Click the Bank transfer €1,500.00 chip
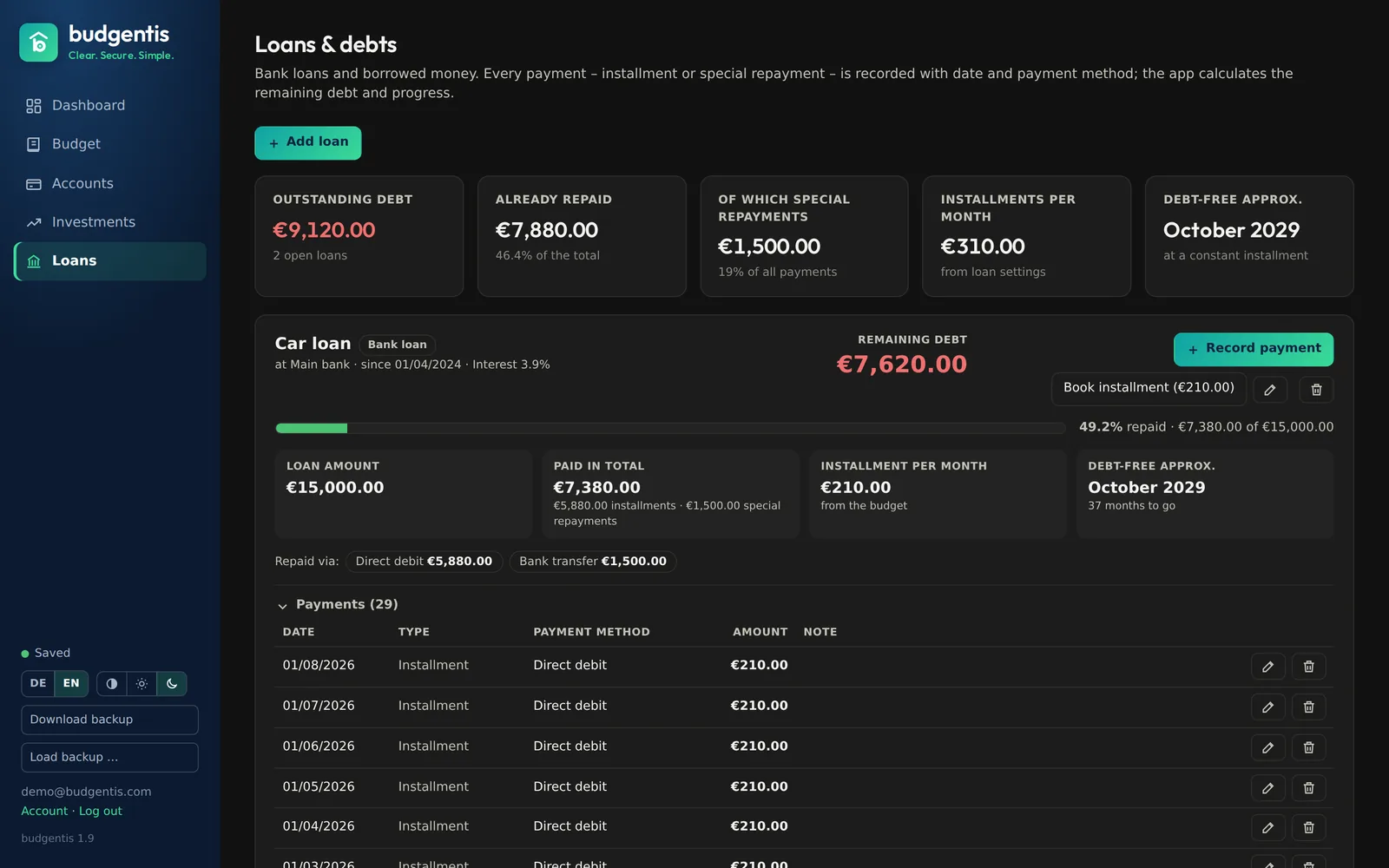The image size is (1389, 868). pos(593,562)
